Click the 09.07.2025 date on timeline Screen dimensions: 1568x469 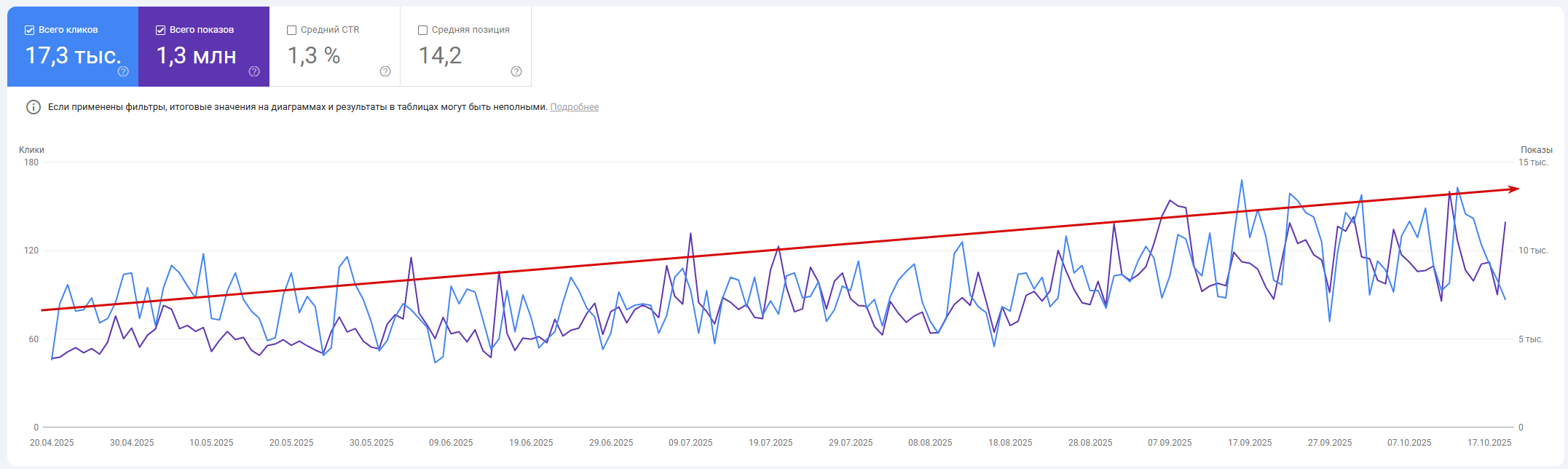tap(690, 443)
